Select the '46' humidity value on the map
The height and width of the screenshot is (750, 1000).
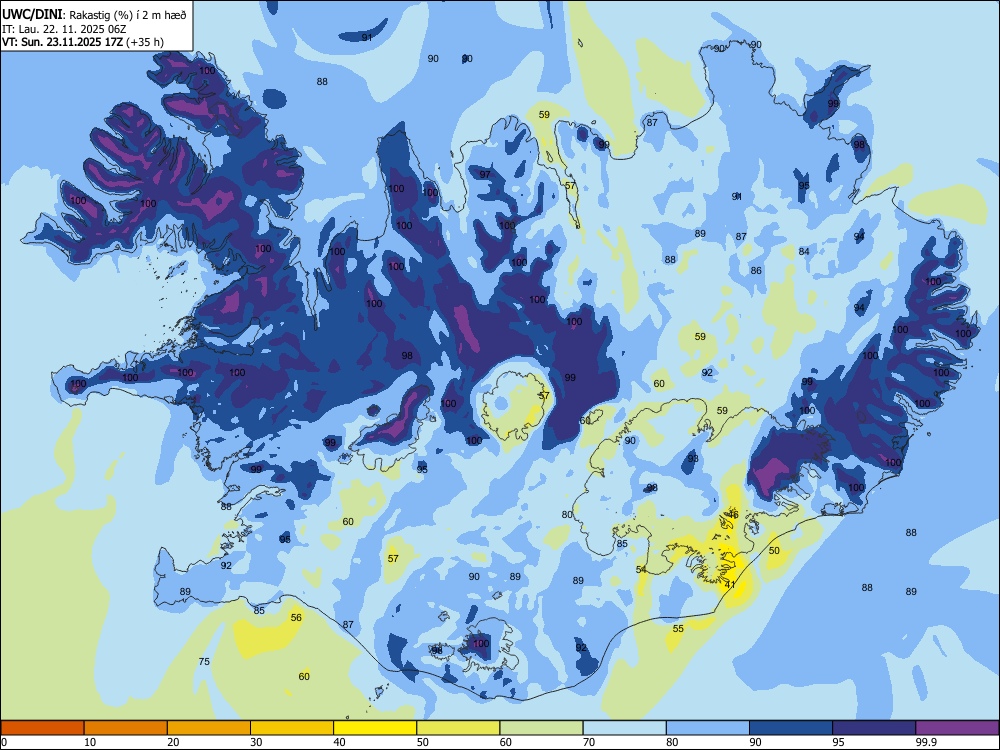733,515
